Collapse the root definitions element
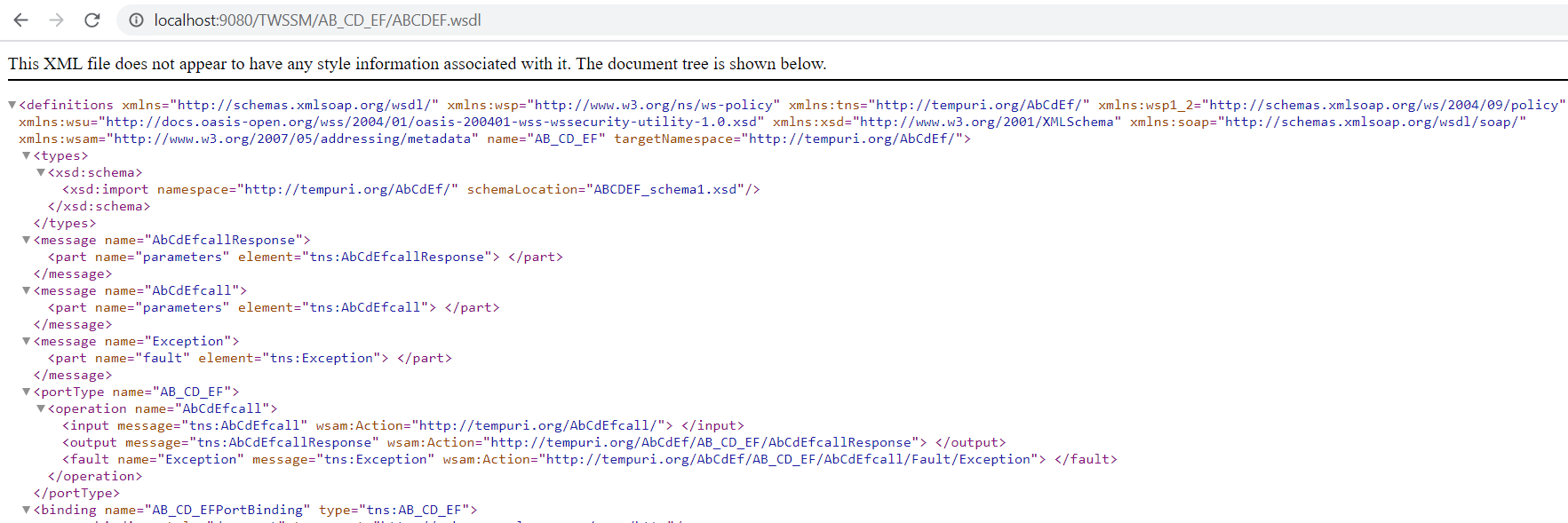The height and width of the screenshot is (523, 1568). coord(12,105)
